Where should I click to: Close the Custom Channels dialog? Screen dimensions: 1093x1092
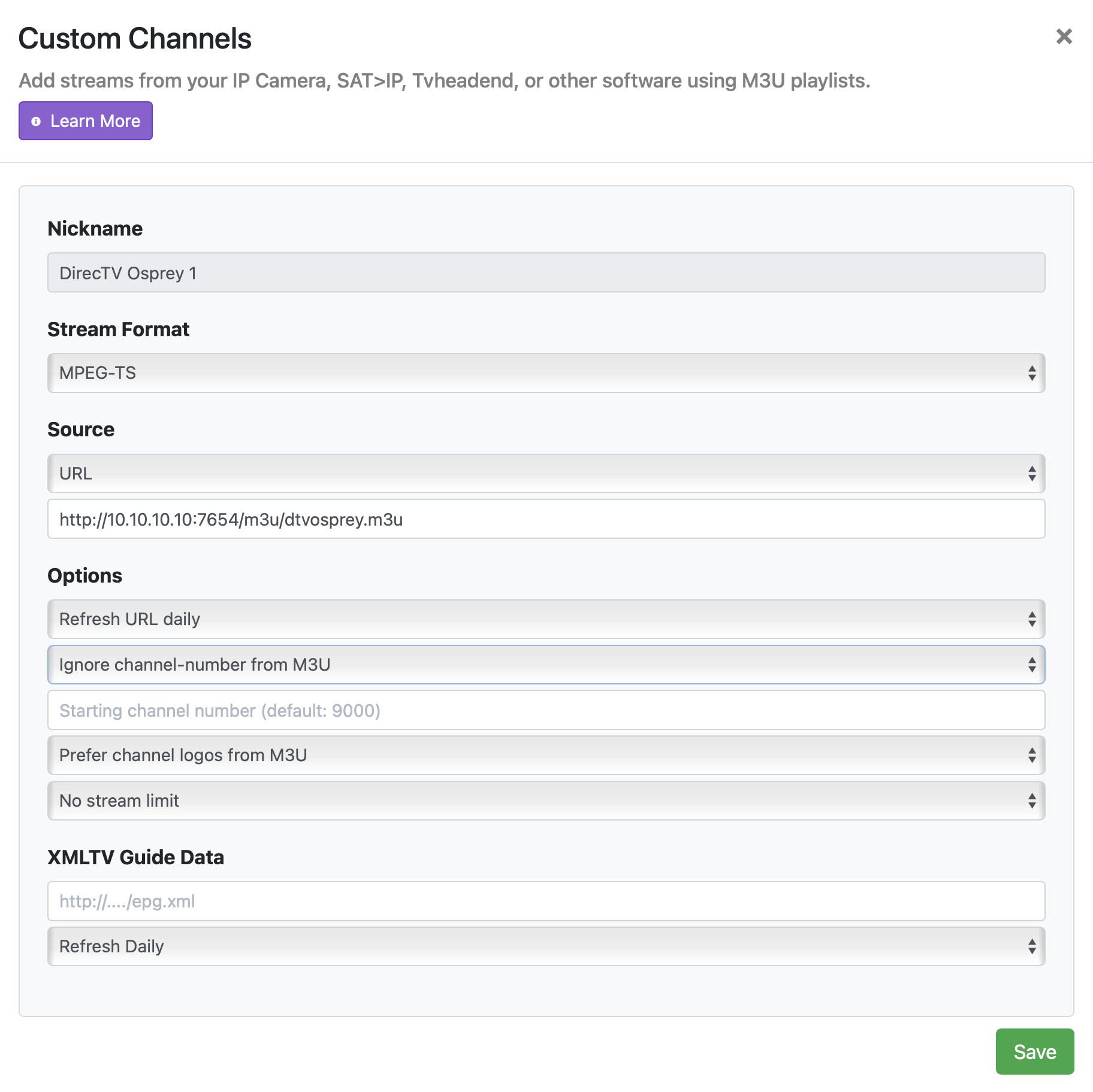1064,37
